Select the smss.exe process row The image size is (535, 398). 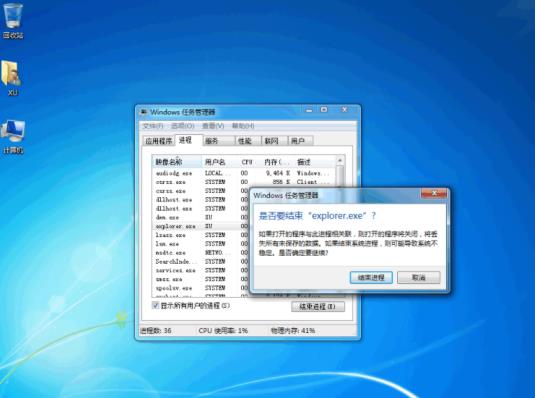[x=201, y=280]
